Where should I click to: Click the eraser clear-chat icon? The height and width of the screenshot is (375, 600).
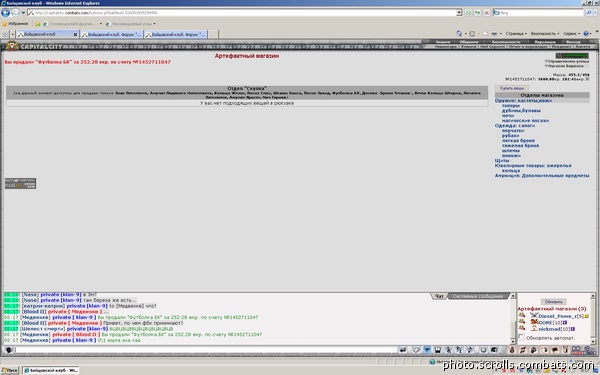[416, 350]
